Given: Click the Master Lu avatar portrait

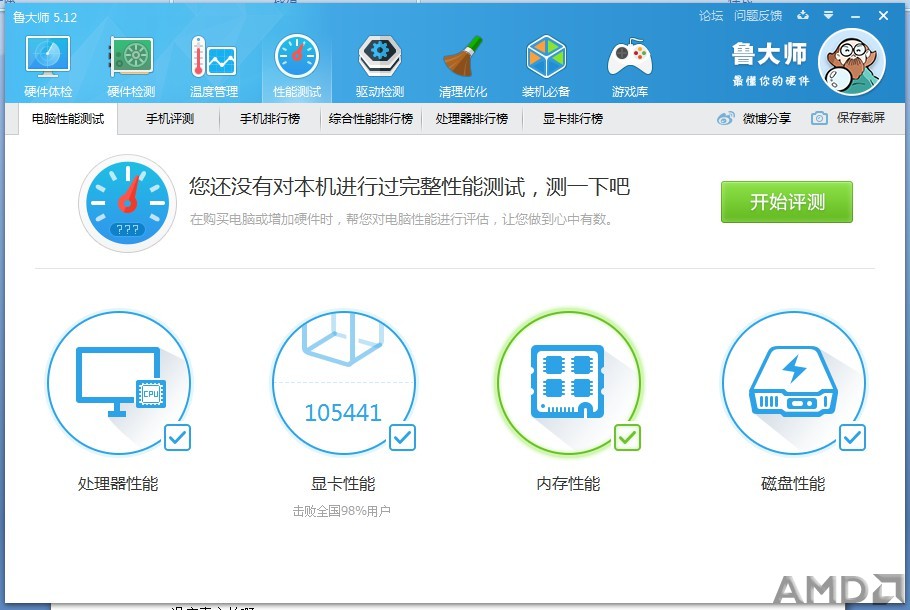Looking at the screenshot, I should tap(852, 62).
